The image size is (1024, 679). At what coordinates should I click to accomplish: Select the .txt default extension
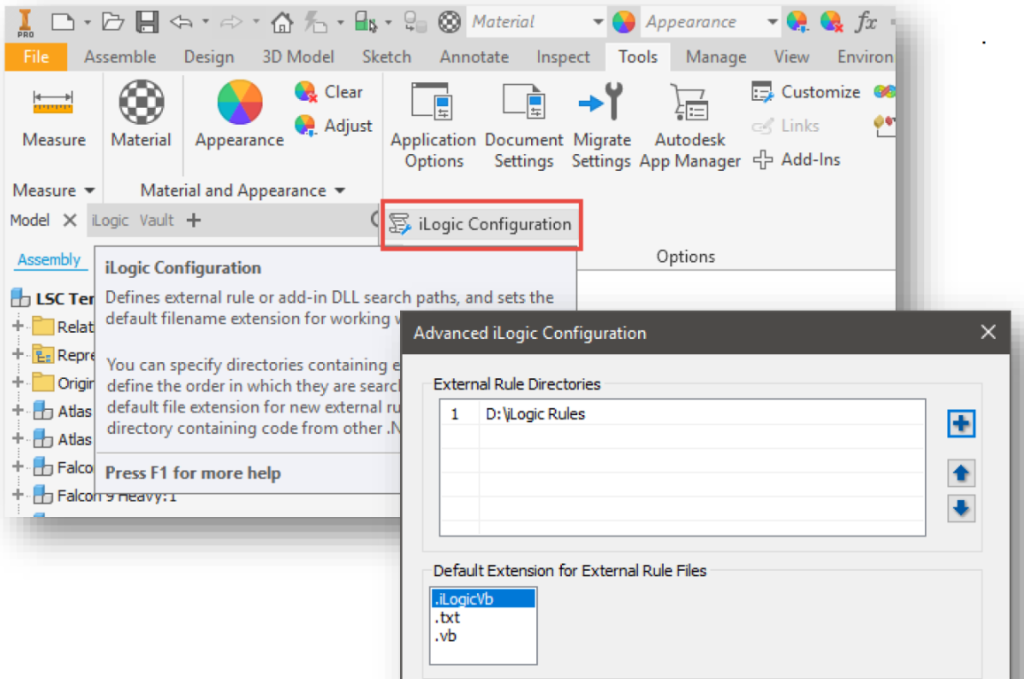point(447,617)
